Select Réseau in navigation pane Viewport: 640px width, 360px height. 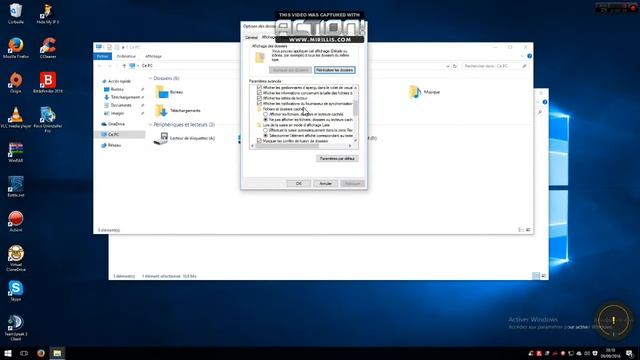click(114, 145)
